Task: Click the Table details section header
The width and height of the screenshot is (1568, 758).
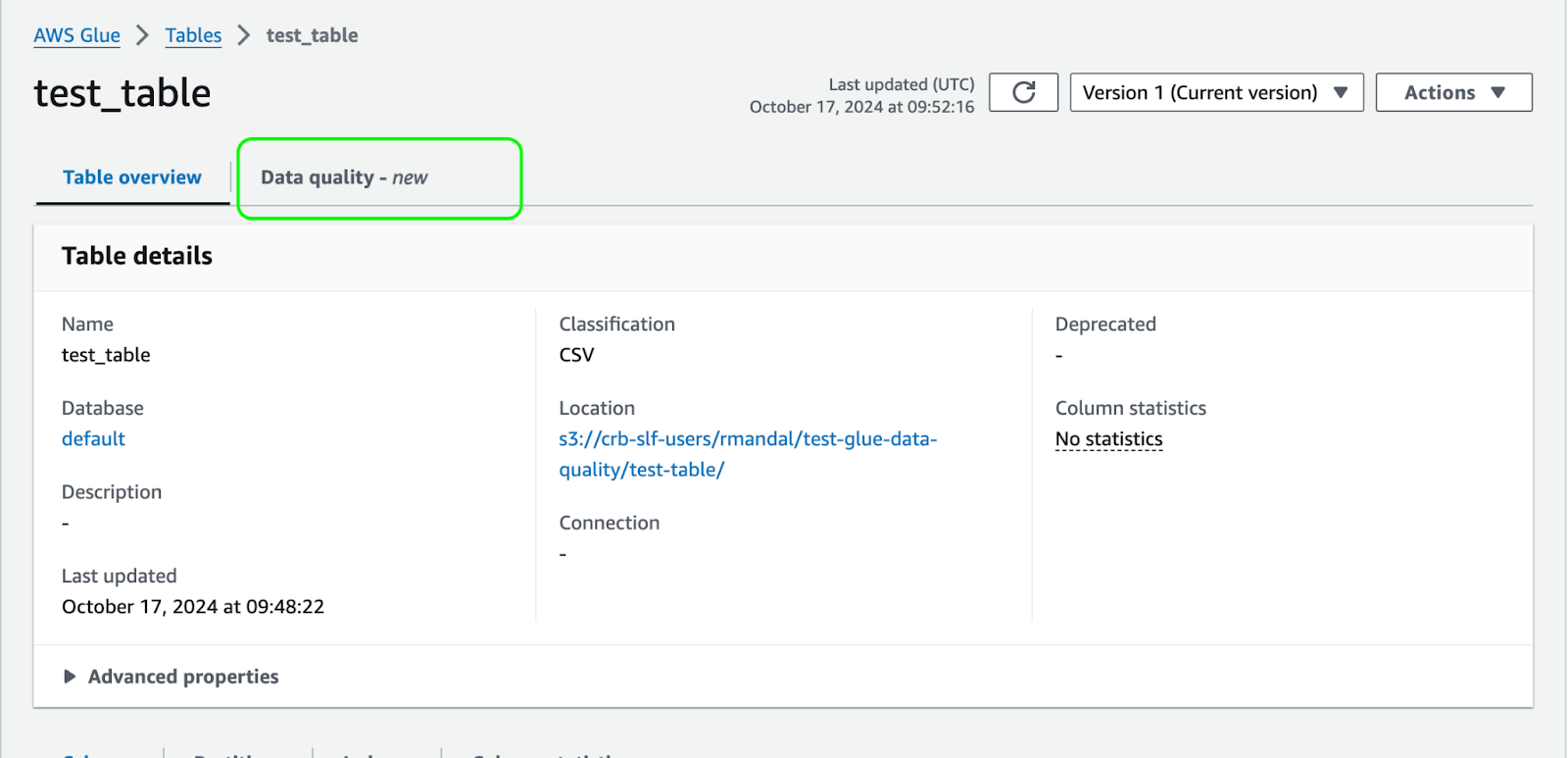Action: click(137, 256)
